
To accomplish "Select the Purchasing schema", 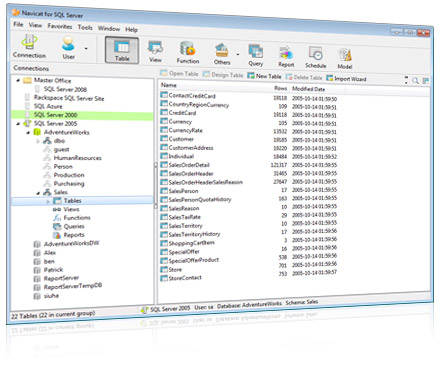I will 69,184.
